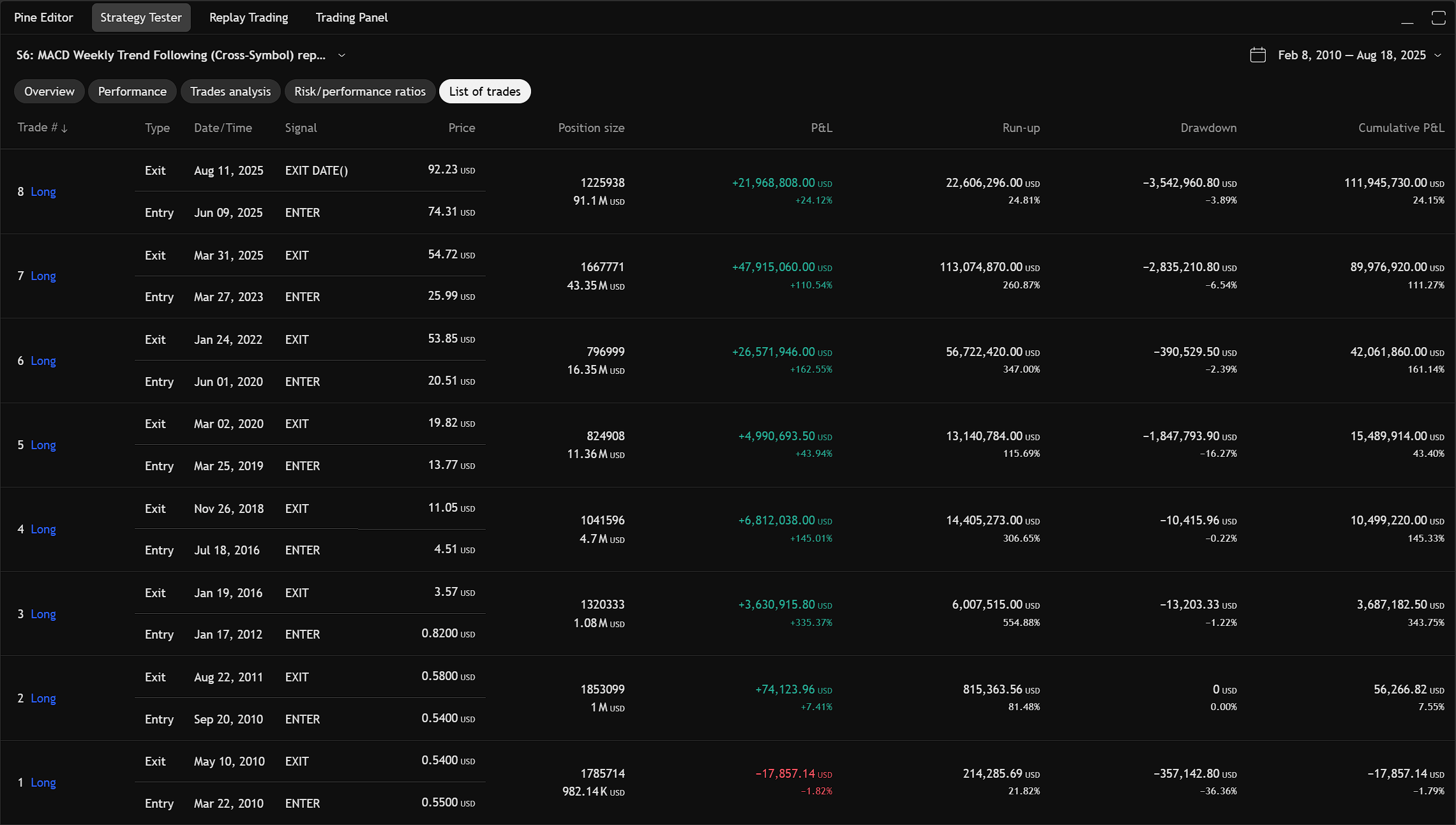Click the +47,915,060.00 USD profit value

pos(782,267)
